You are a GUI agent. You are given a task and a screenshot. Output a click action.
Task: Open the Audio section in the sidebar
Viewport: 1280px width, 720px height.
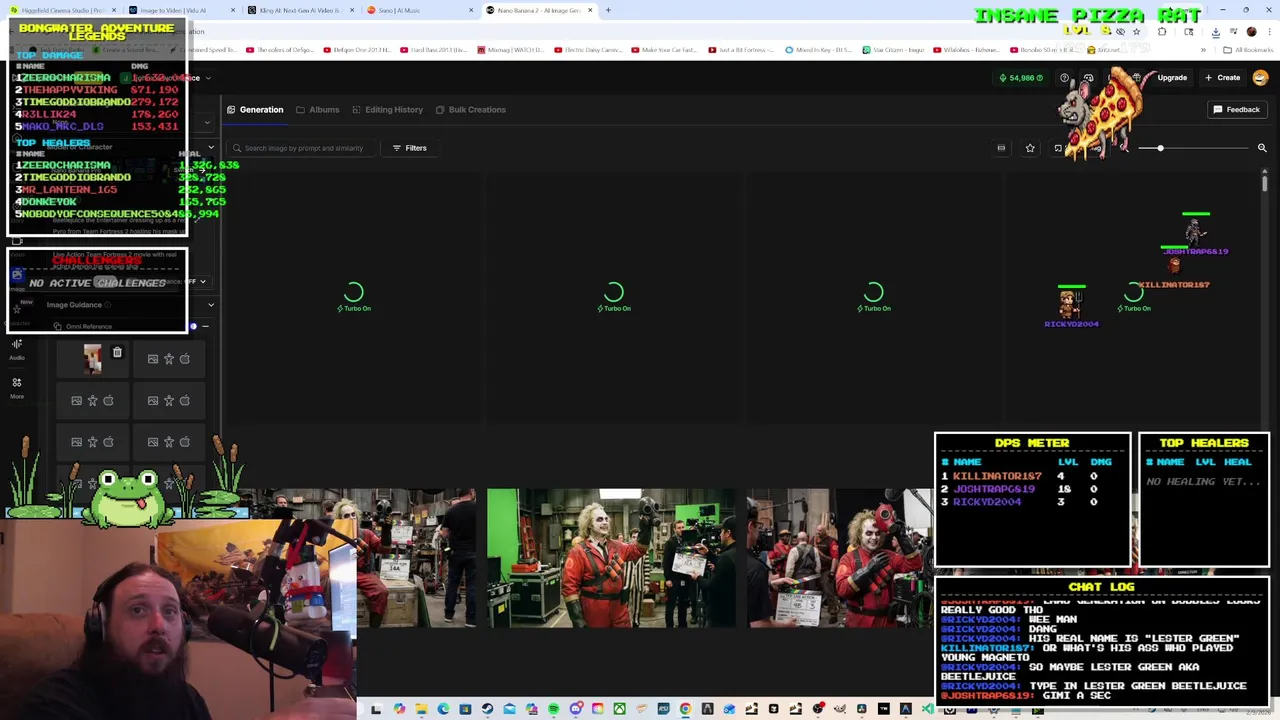click(x=17, y=348)
